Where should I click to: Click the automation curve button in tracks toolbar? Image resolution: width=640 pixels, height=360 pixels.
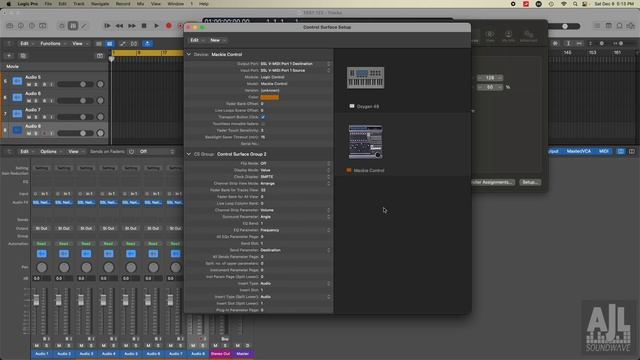coord(122,44)
